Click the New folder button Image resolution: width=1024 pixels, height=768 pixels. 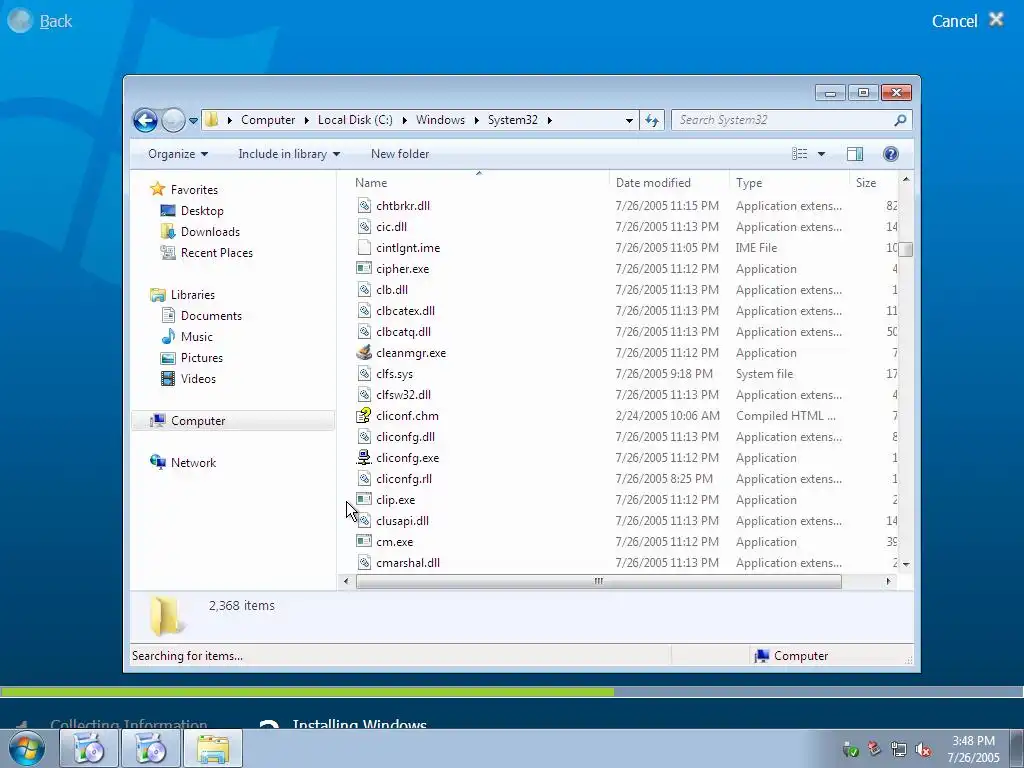pyautogui.click(x=400, y=154)
